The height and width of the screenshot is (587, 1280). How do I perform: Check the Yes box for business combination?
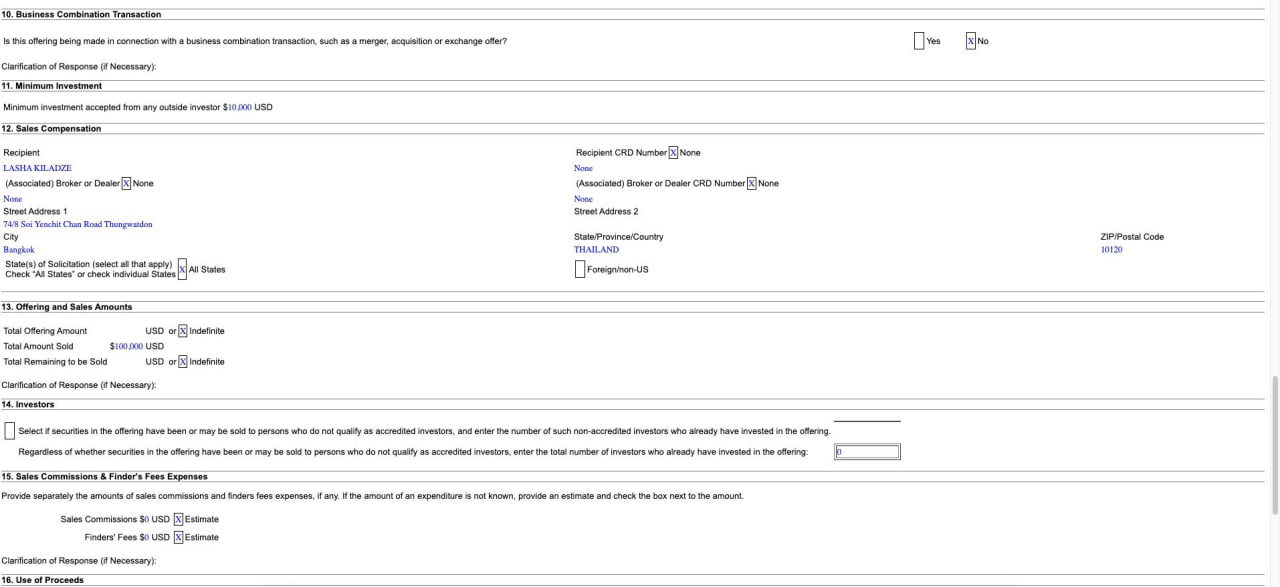(x=919, y=41)
